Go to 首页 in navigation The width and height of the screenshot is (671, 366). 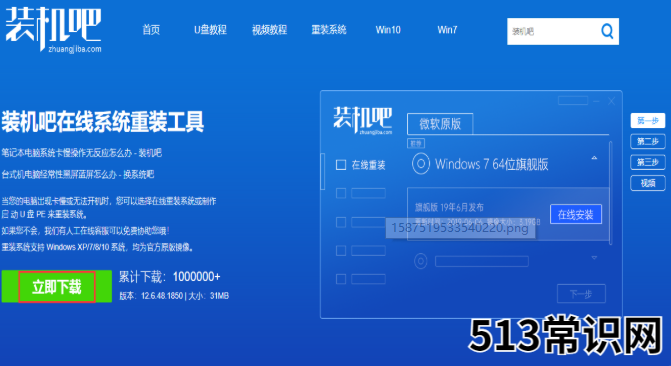click(151, 30)
